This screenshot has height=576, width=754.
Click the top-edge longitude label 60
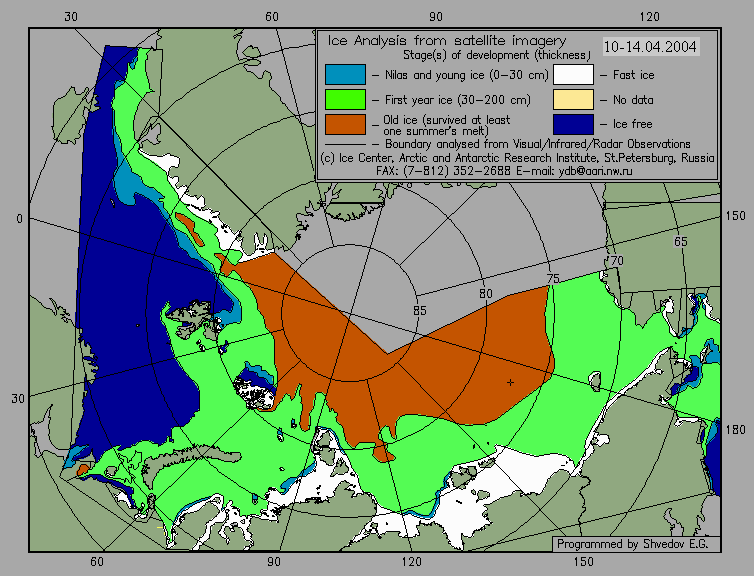(272, 17)
